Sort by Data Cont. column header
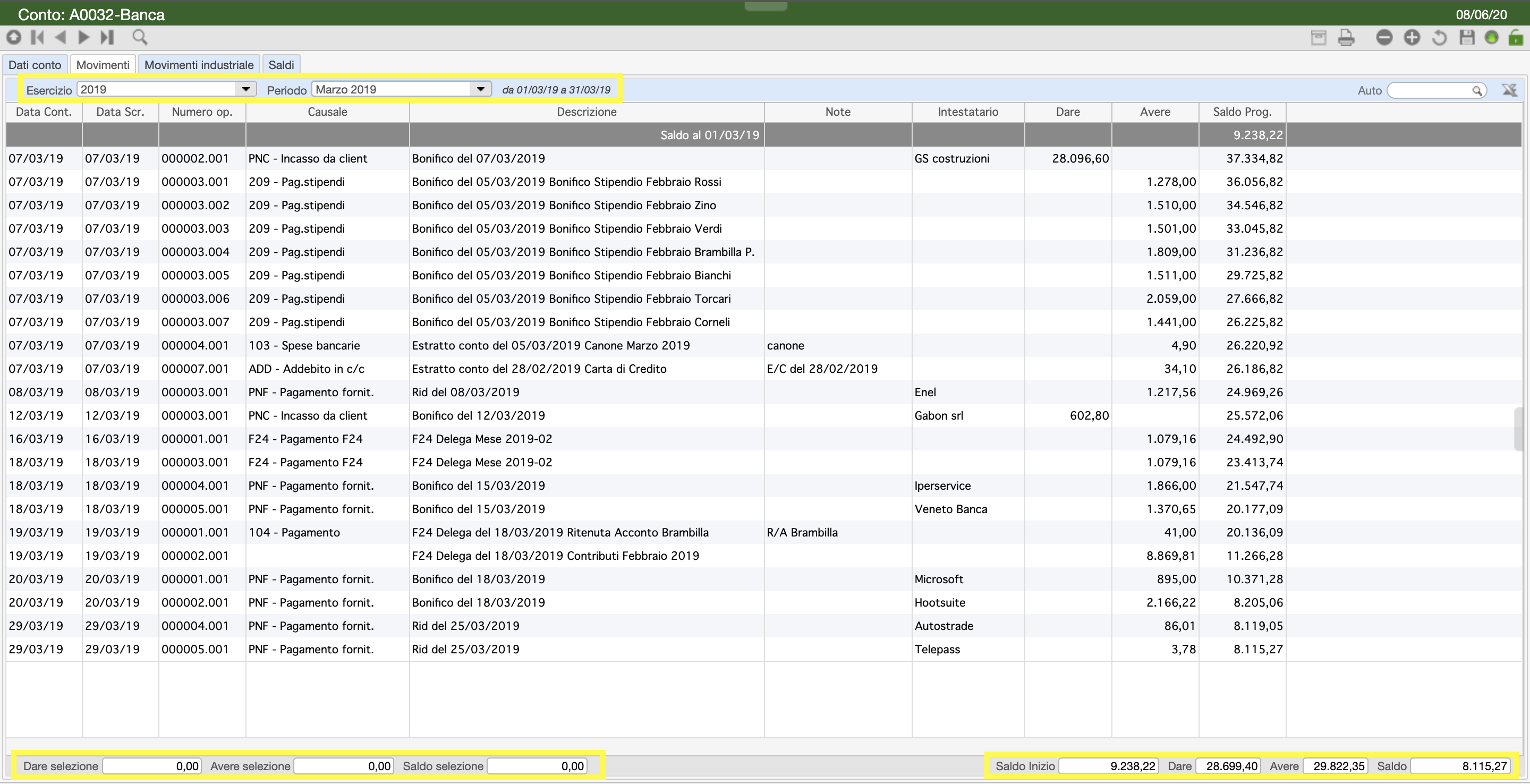Screen dimensions: 1530x784 tap(44, 112)
